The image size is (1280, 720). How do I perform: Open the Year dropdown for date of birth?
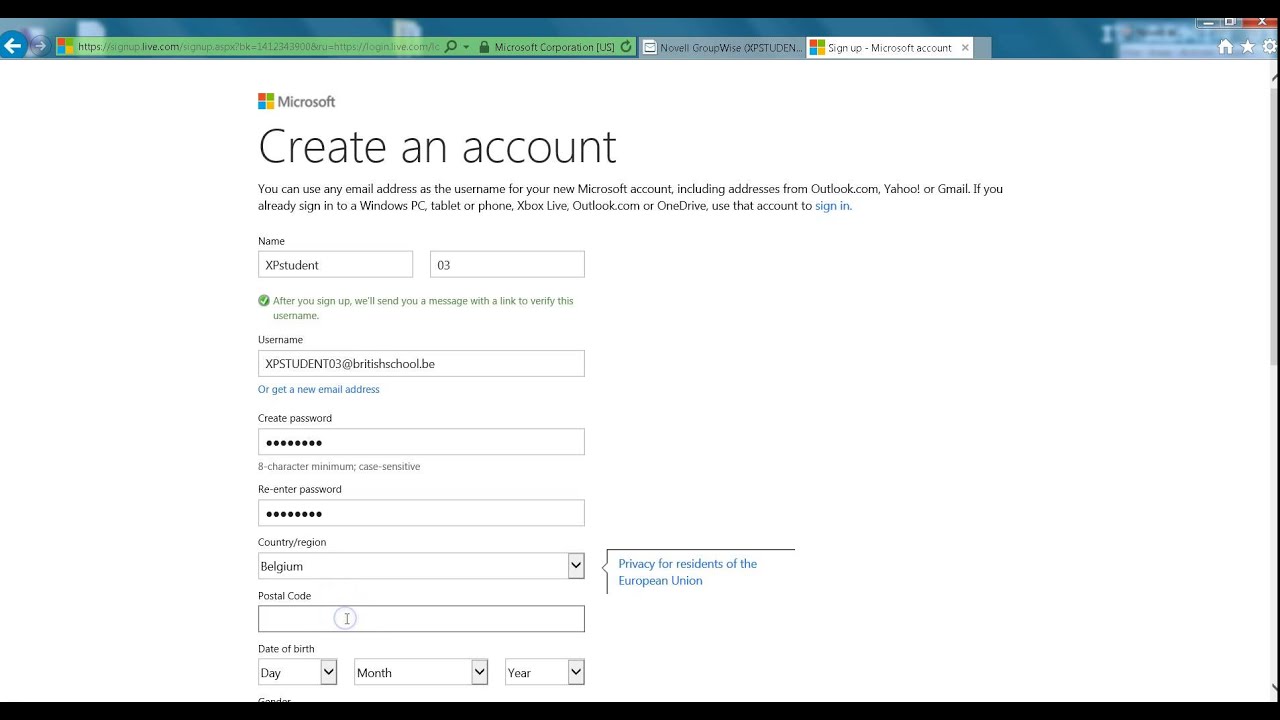coord(545,673)
